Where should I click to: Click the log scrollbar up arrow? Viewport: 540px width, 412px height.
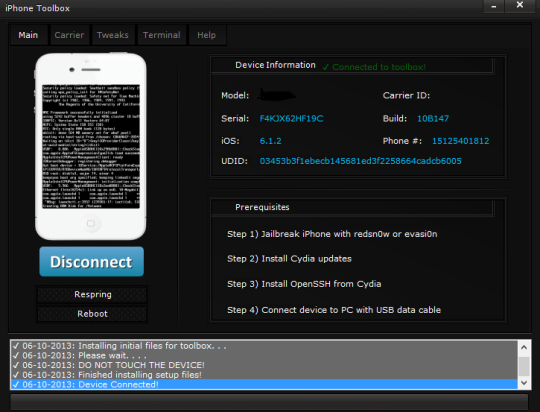524,347
